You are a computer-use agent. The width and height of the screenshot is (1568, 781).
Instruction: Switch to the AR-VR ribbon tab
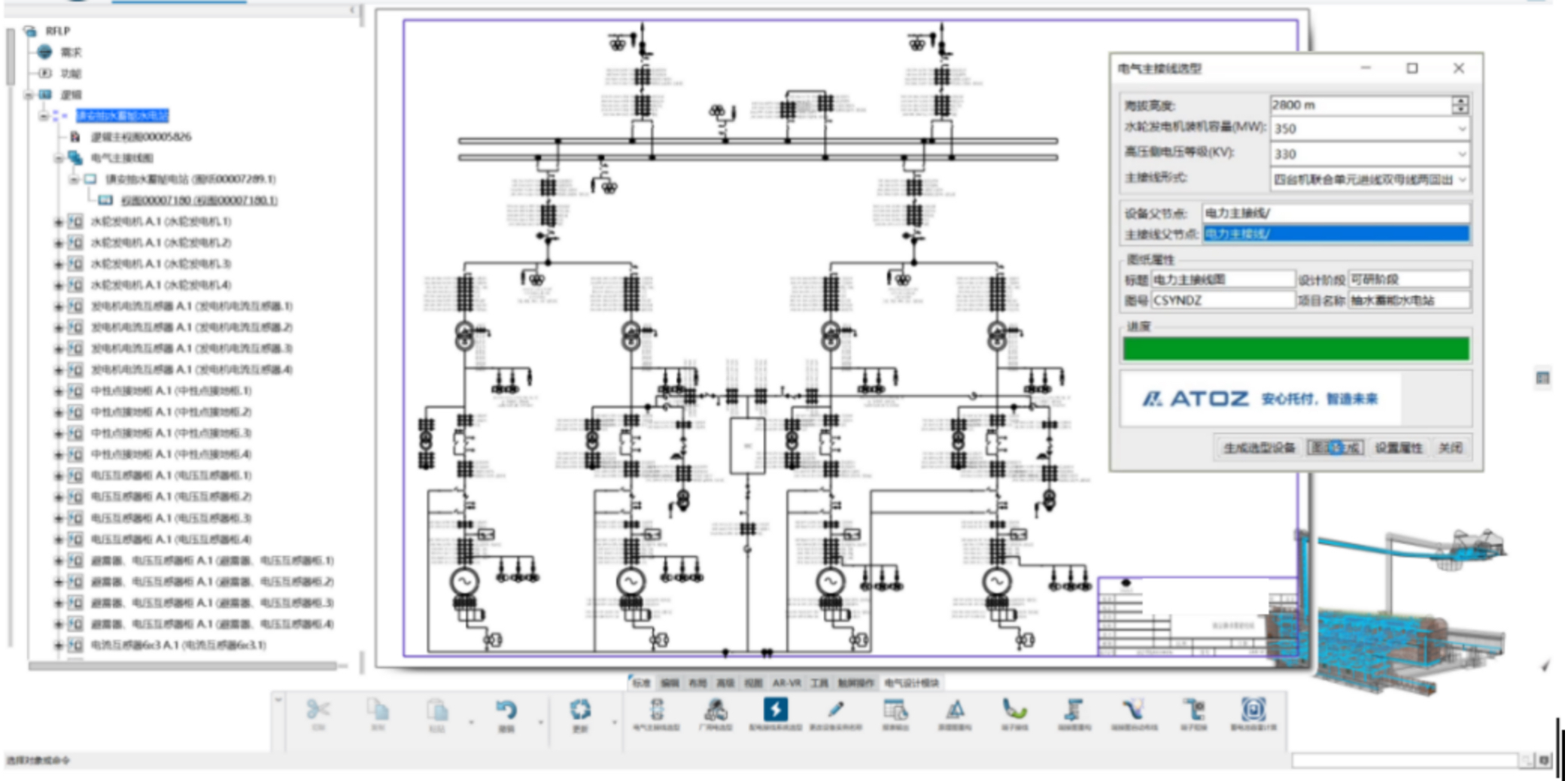point(786,683)
